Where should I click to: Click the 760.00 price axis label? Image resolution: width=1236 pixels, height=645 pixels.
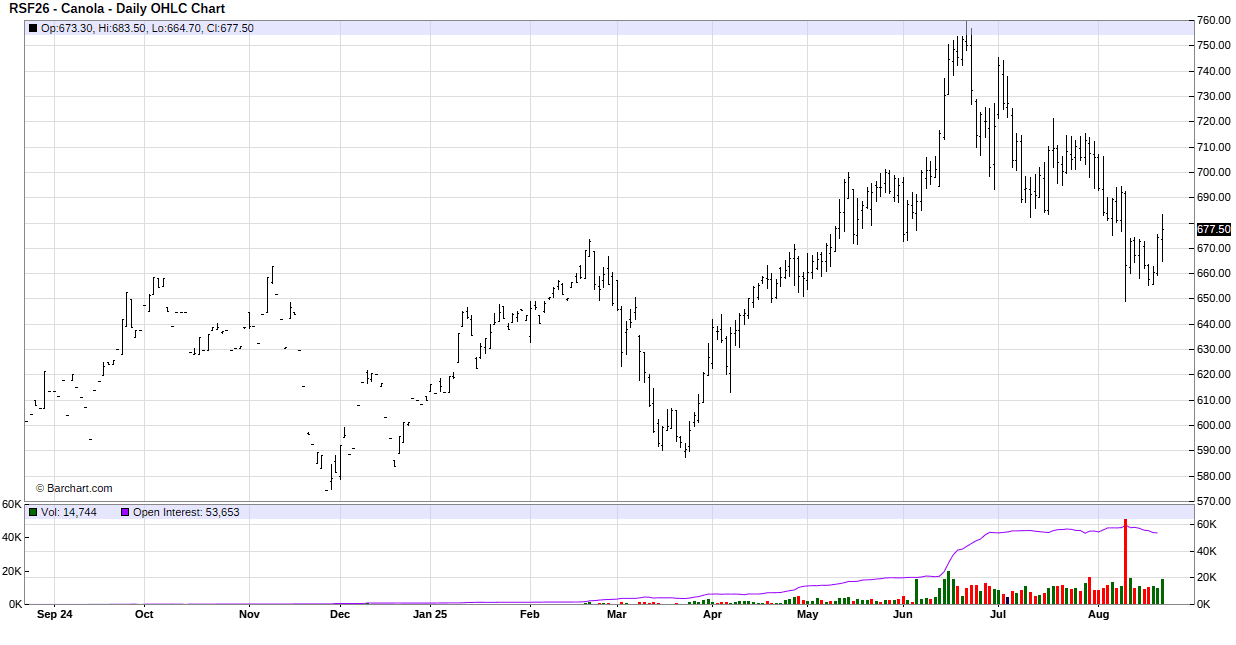[x=1213, y=21]
